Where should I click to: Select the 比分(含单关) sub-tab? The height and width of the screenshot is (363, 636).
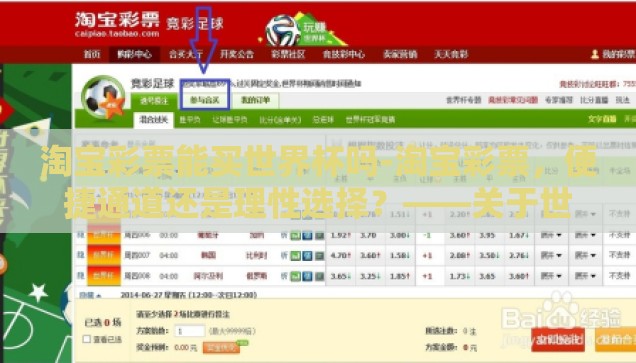point(280,120)
